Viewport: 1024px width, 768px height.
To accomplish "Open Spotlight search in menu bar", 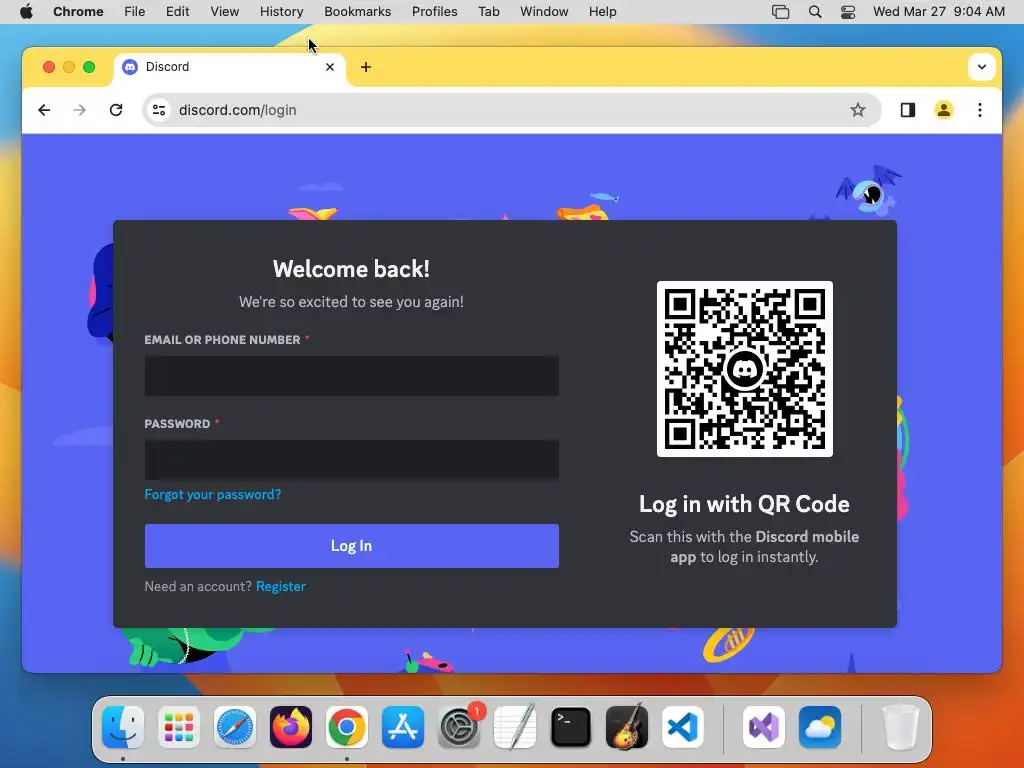I will (x=815, y=12).
